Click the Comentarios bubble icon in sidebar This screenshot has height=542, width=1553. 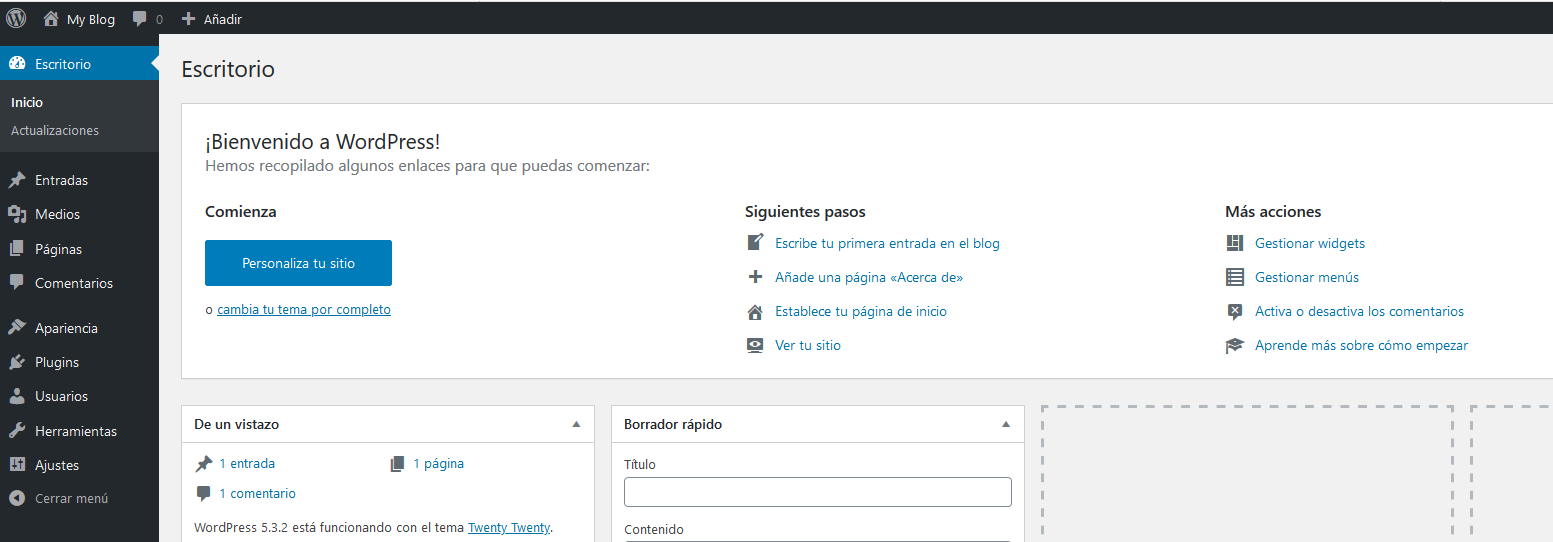click(x=17, y=283)
